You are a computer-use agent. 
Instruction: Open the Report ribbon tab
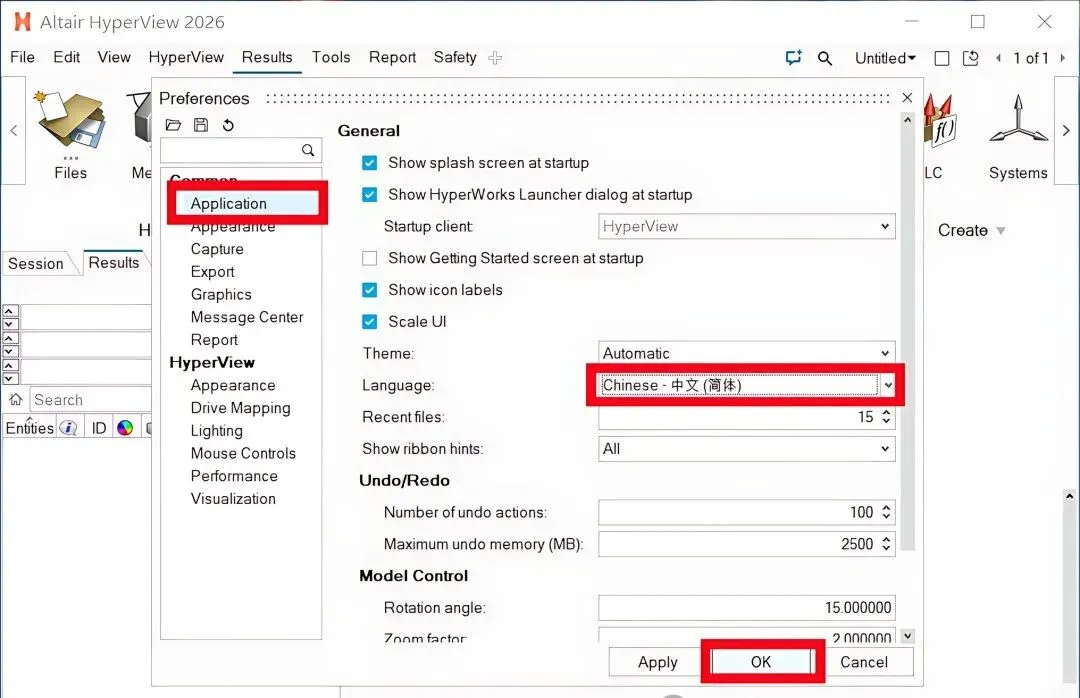tap(392, 57)
